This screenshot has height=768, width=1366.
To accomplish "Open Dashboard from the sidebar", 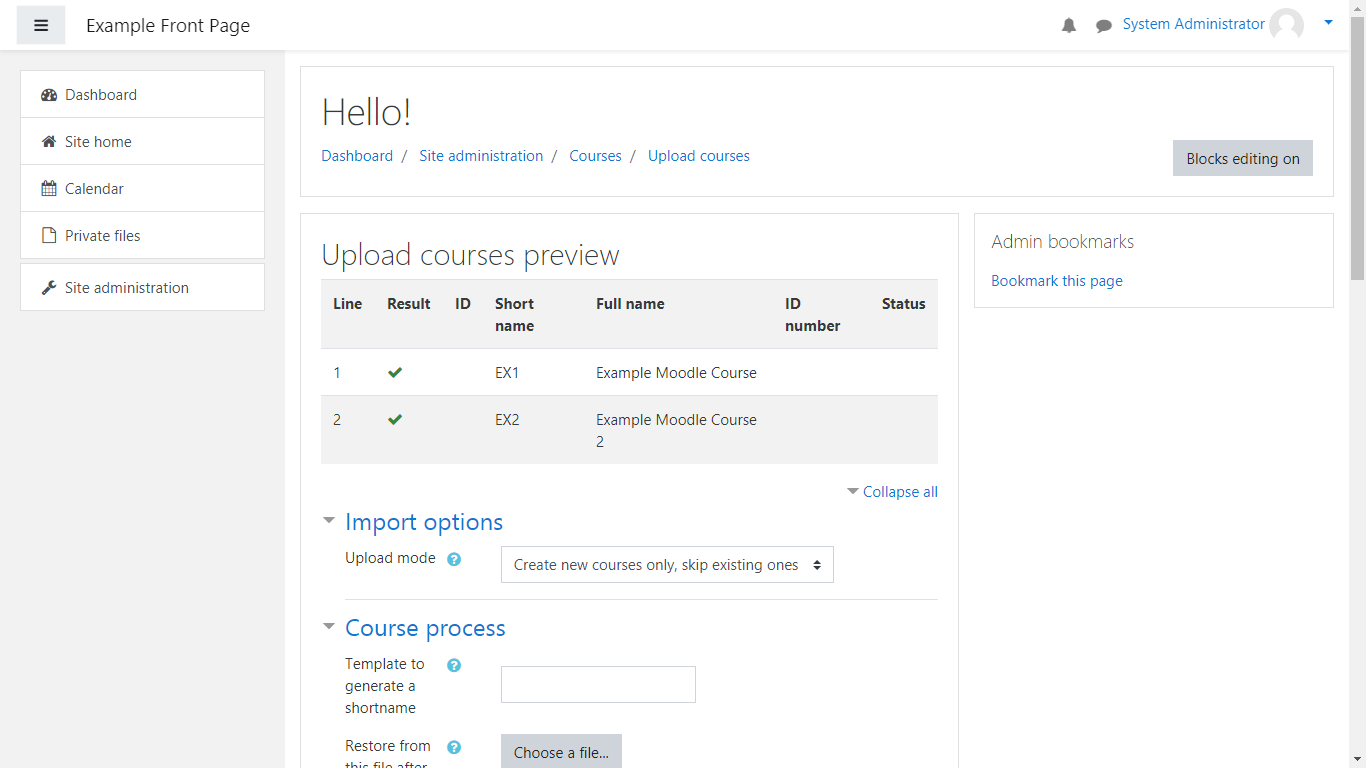I will [x=101, y=95].
